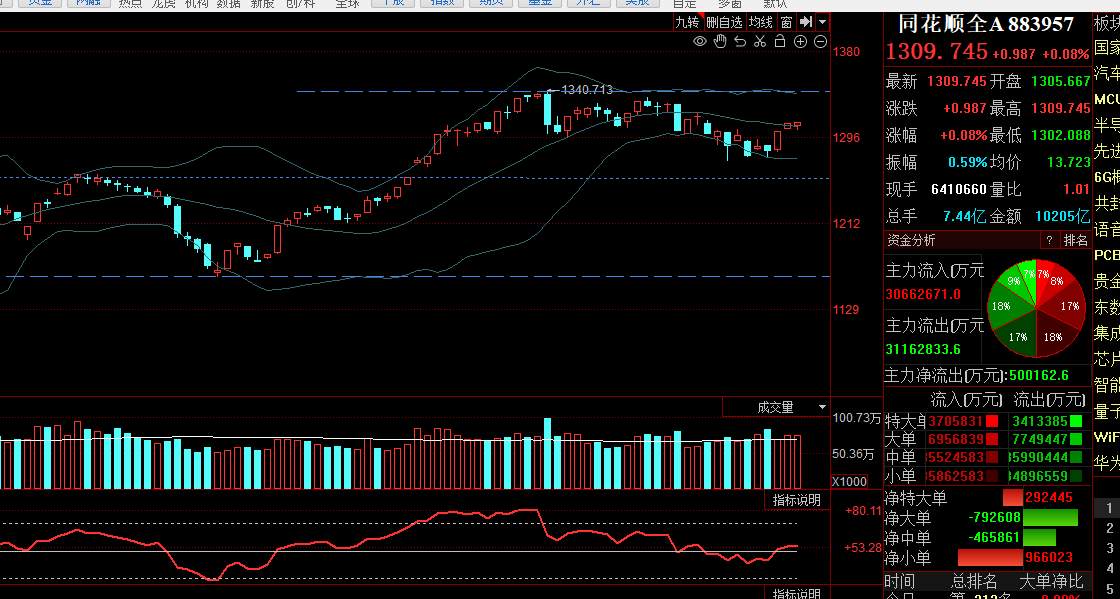Open the MCU sector in right list

click(x=1106, y=99)
